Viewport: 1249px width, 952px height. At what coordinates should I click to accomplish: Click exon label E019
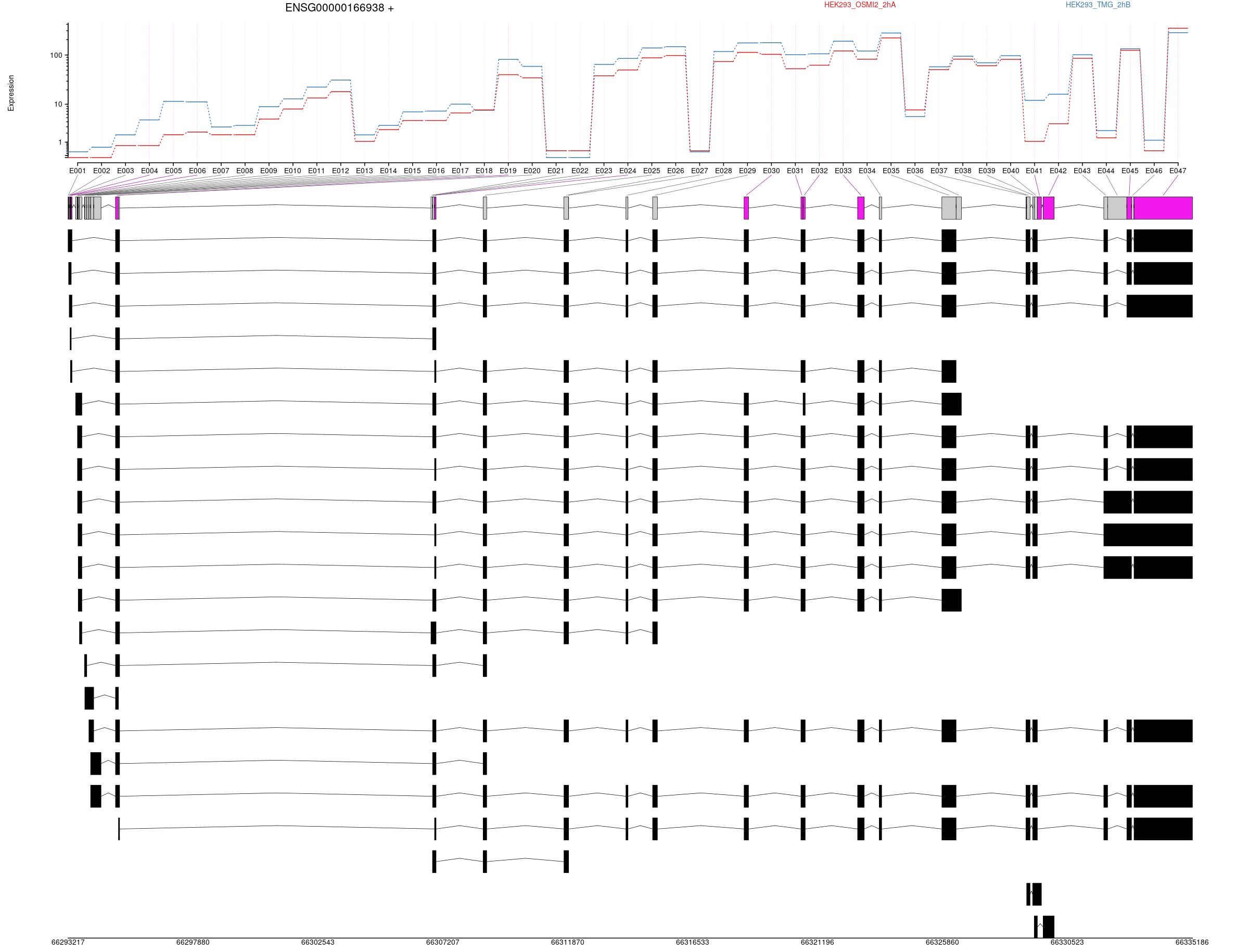tap(508, 171)
